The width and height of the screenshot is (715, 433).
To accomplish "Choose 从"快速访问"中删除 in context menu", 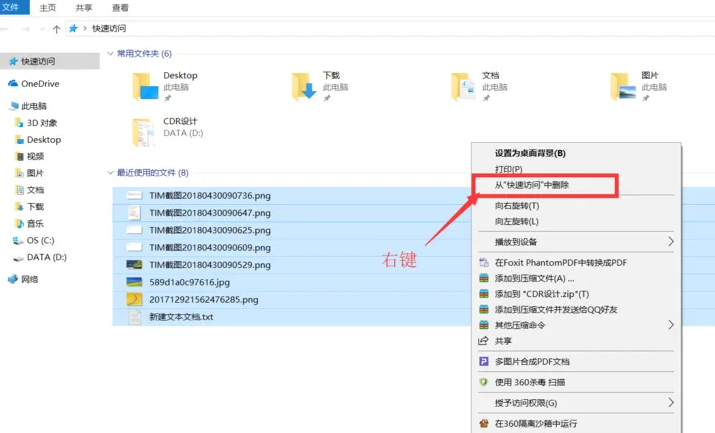I will pyautogui.click(x=532, y=185).
